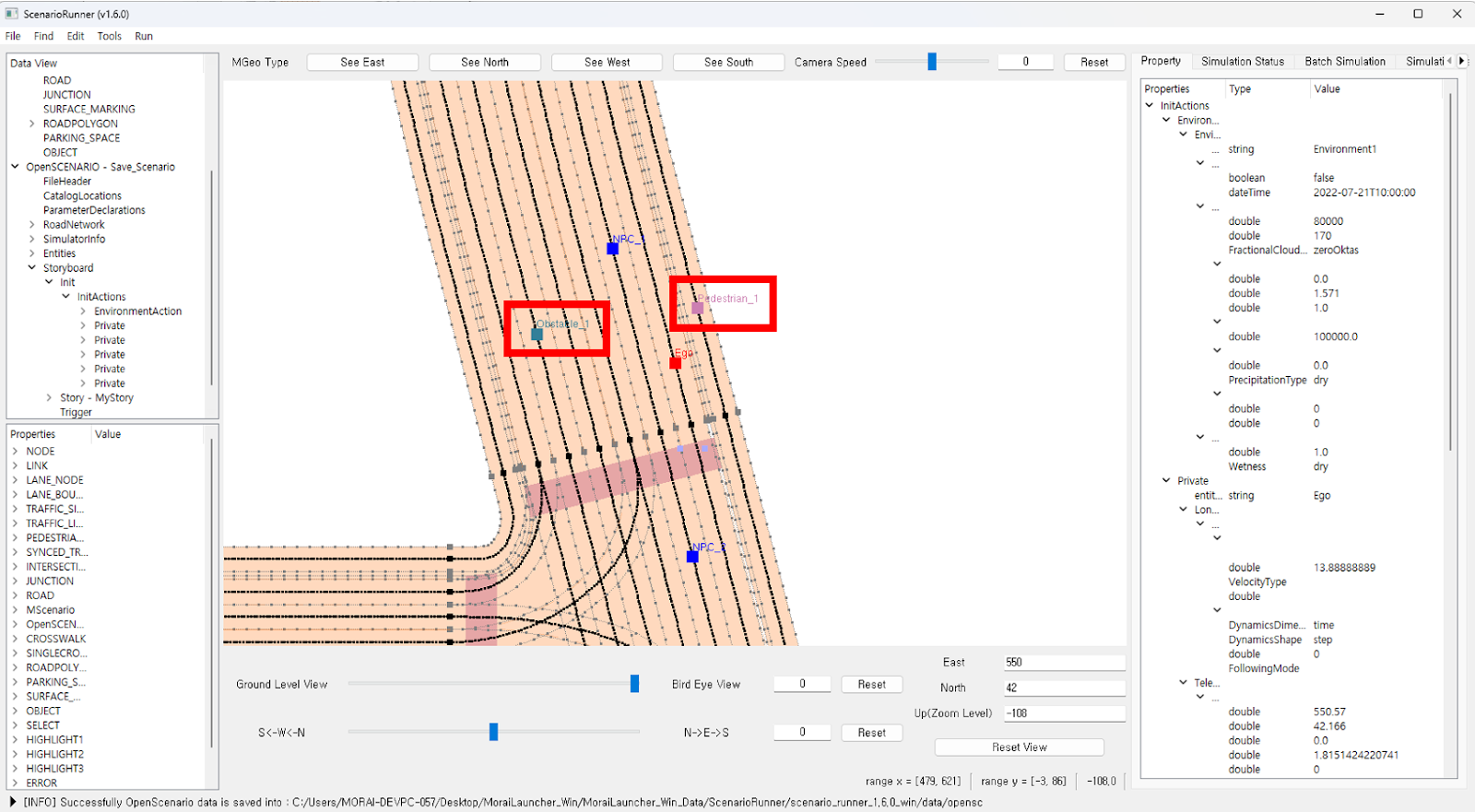Expand the EnvironmentAction node

click(x=83, y=312)
